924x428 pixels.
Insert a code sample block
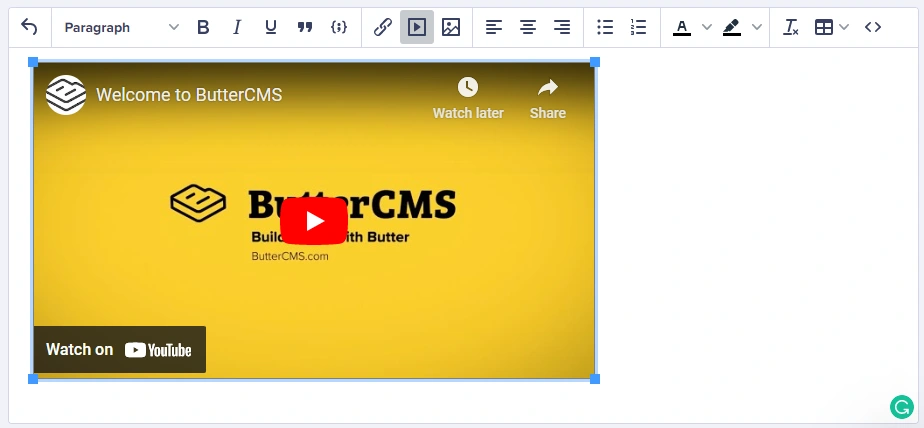339,27
